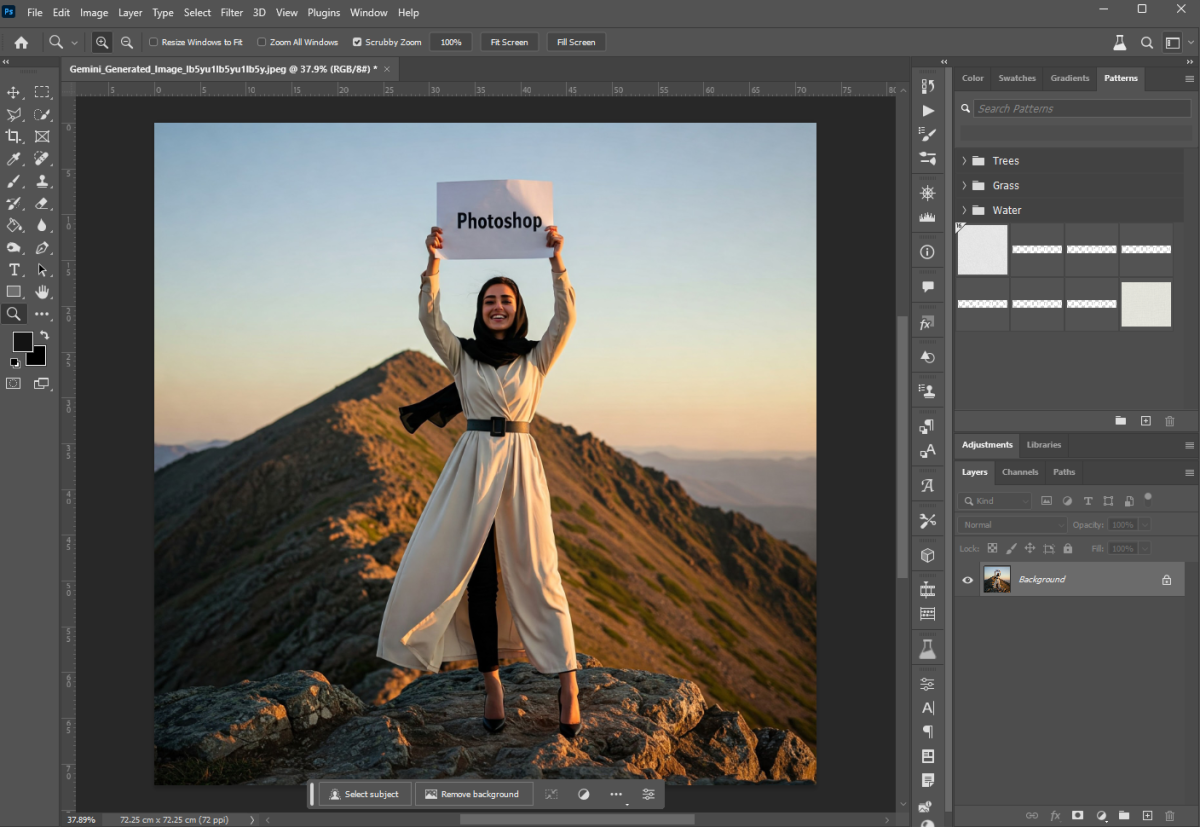Select the Rectangular Marquee tool
Screen dimensions: 1200x827
[42, 92]
